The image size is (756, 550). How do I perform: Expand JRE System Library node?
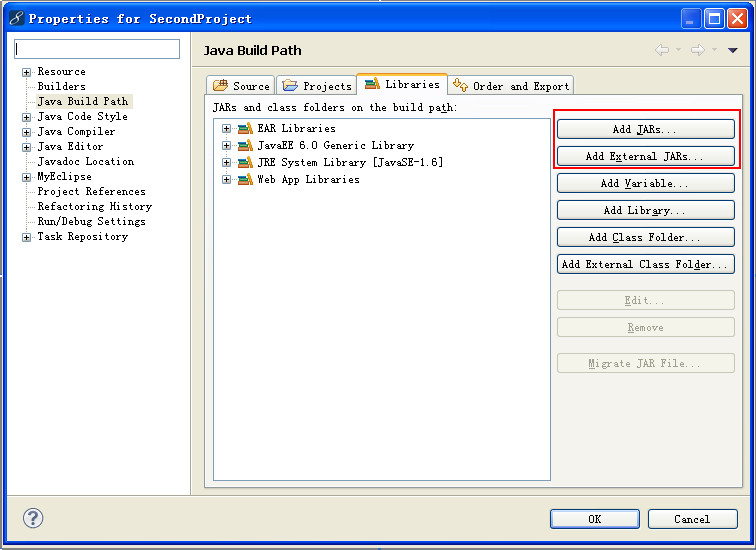pos(226,162)
